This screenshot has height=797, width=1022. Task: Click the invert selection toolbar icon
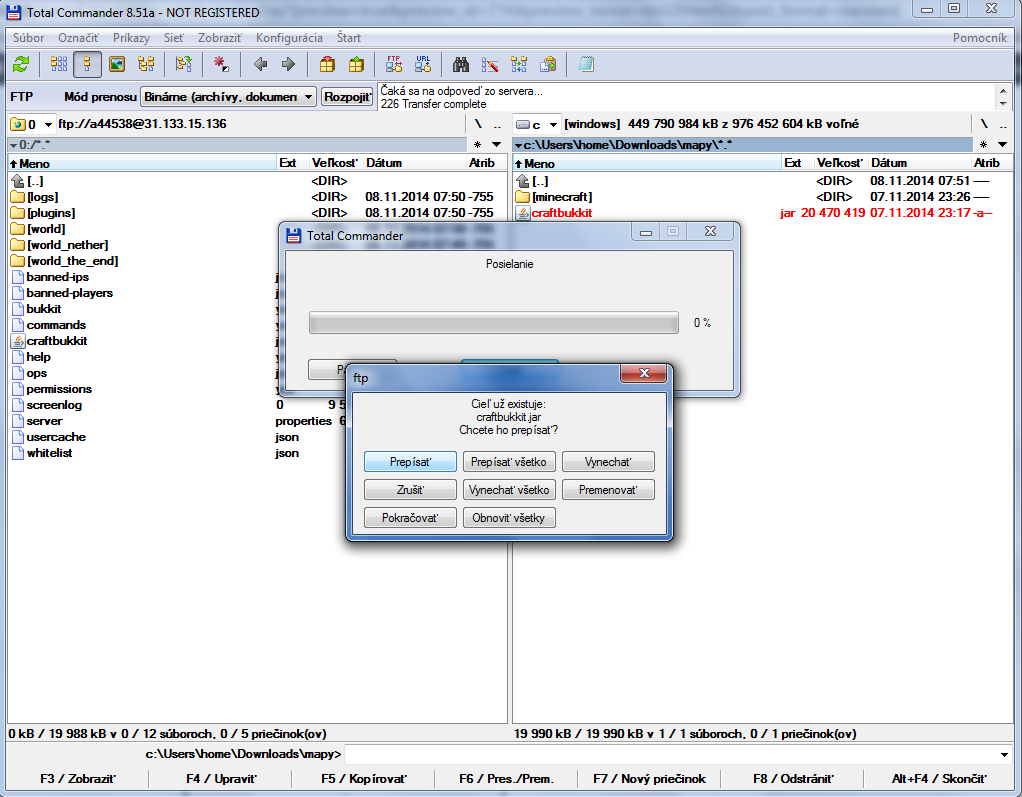[x=184, y=64]
